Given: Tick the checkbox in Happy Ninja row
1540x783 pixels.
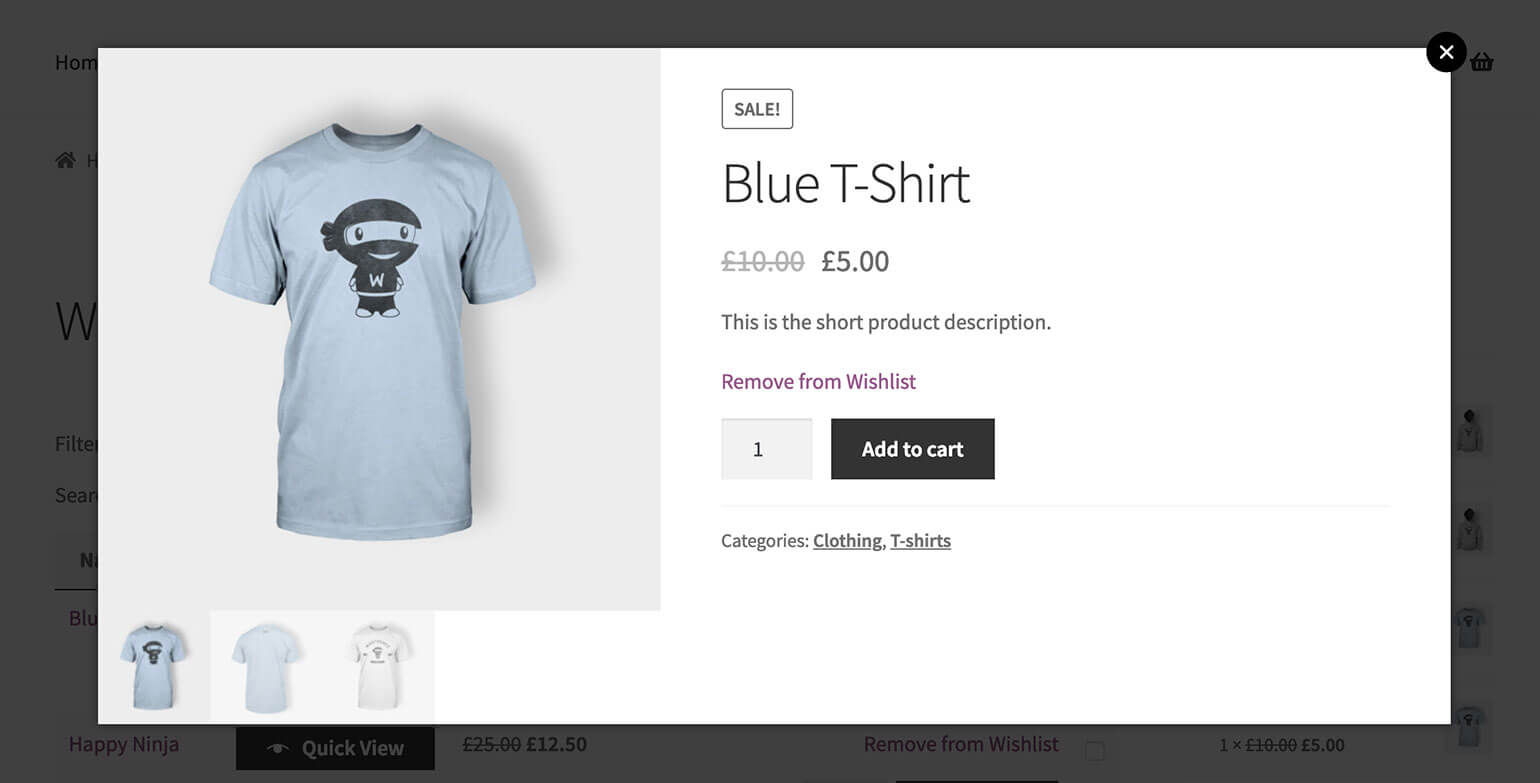Looking at the screenshot, I should point(1095,750).
